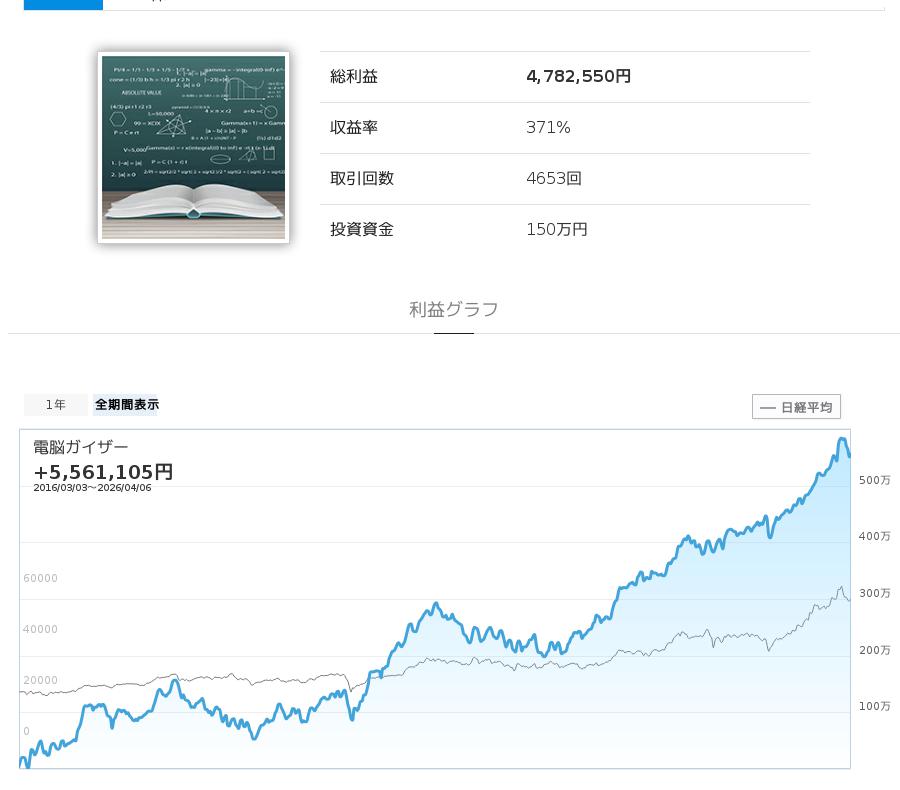Click total profit value 4,782,550円
Viewport: 900px width, 790px height.
point(578,77)
